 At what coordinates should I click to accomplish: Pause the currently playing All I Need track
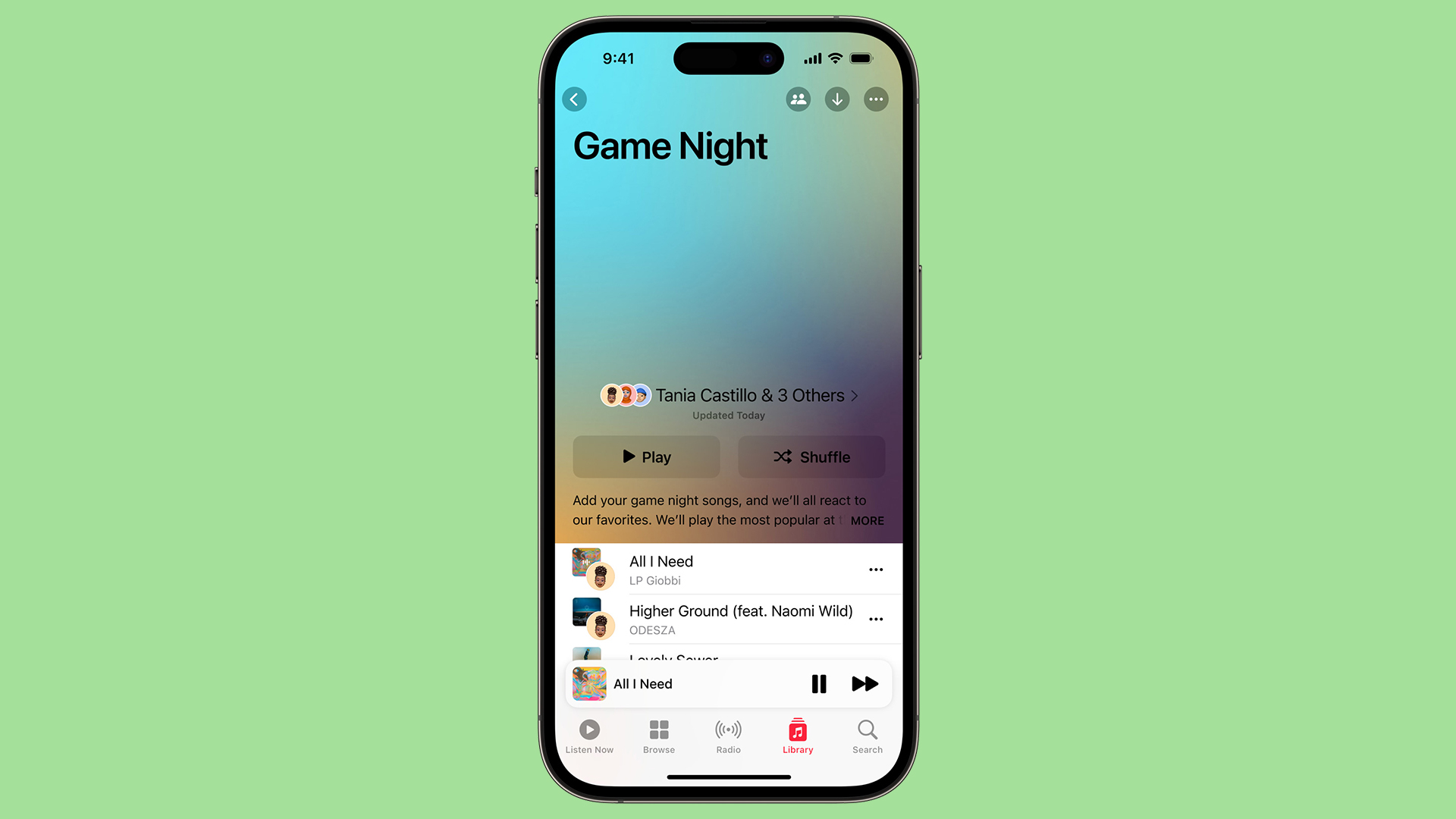(818, 683)
